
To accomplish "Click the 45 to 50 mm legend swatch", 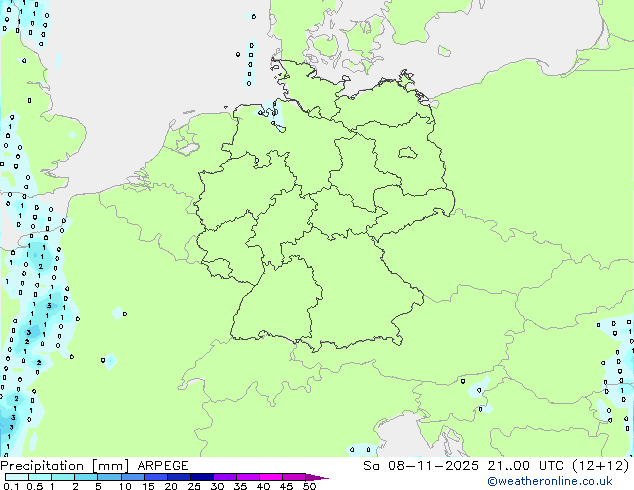I will point(294,477).
